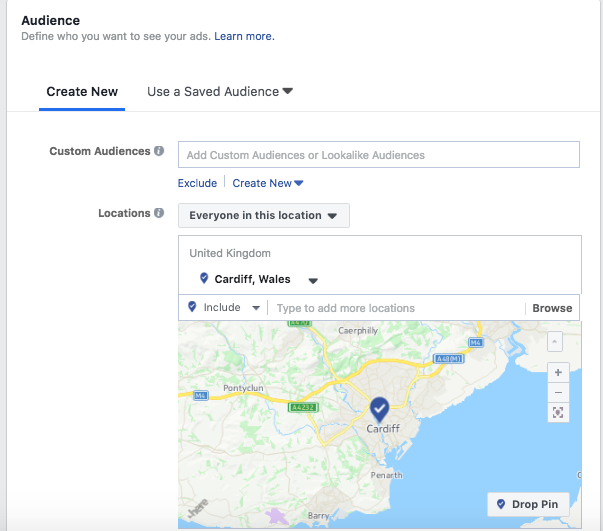Click the pin icon beside Cardiff, Wales
This screenshot has width=603, height=531.
tap(204, 279)
